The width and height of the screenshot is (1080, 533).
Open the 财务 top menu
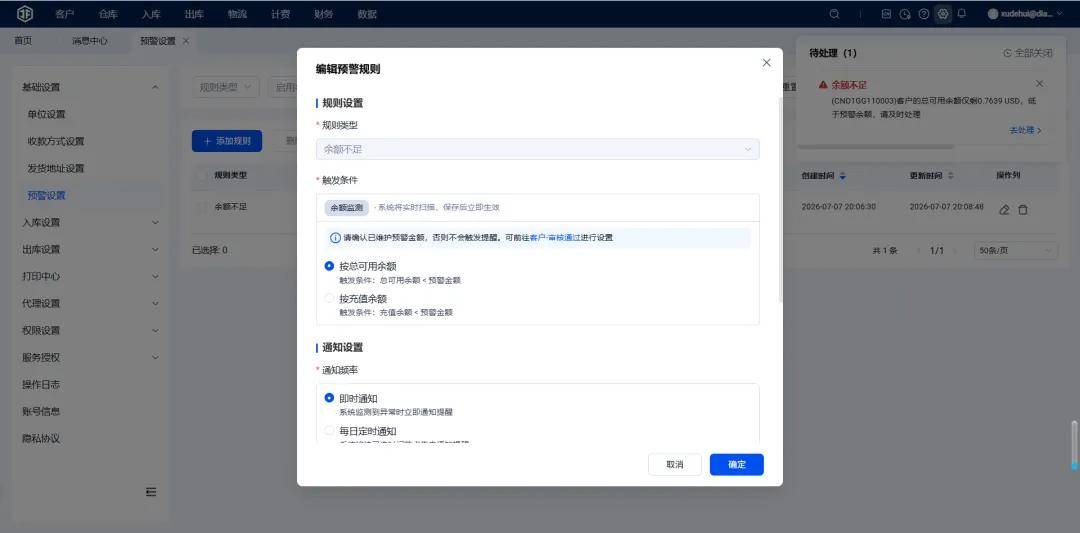click(x=324, y=14)
